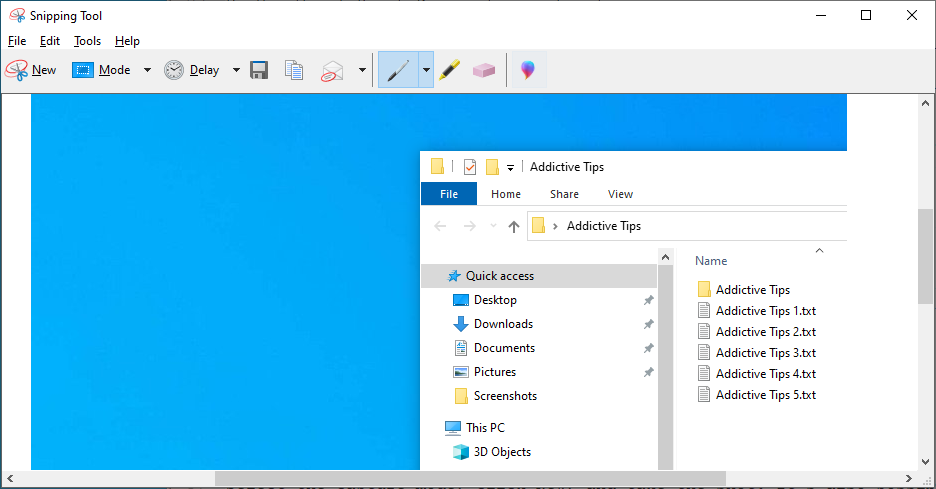The image size is (936, 489).
Task: Click Explorer's Up arrow
Action: point(513,226)
